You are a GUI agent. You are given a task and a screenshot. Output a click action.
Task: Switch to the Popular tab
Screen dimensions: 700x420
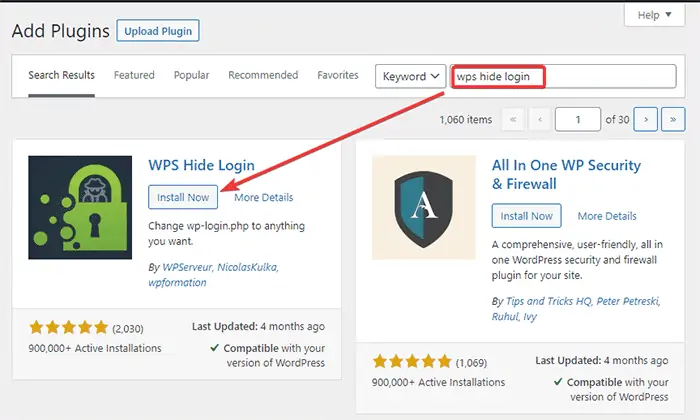point(192,75)
